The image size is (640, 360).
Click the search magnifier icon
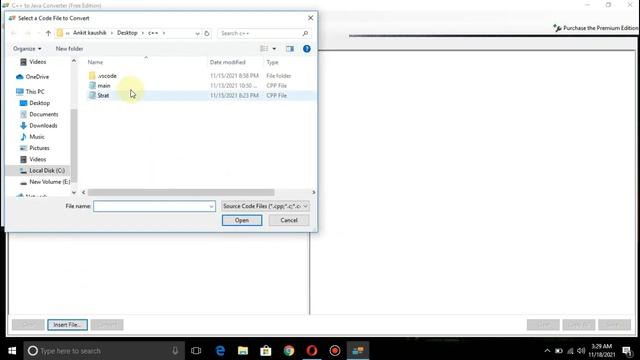pyautogui.click(x=305, y=33)
